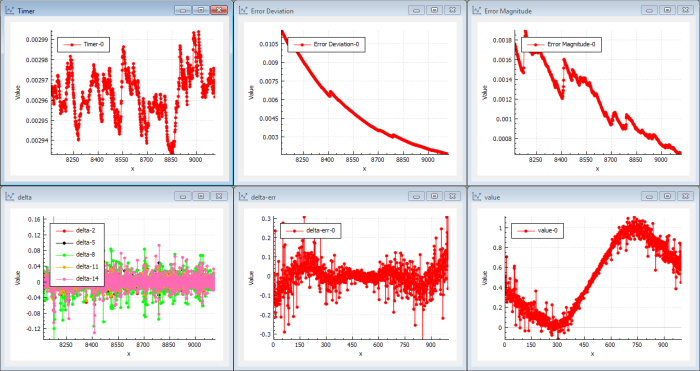700x371 pixels.
Task: Minimize the Error Deviation window
Action: pos(417,10)
